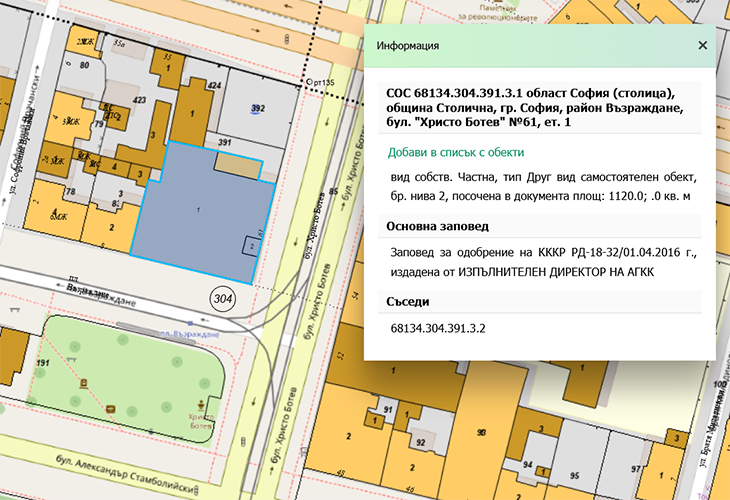Screen dimensions: 730x500
Task: Close the Информация popup
Action: (702, 46)
